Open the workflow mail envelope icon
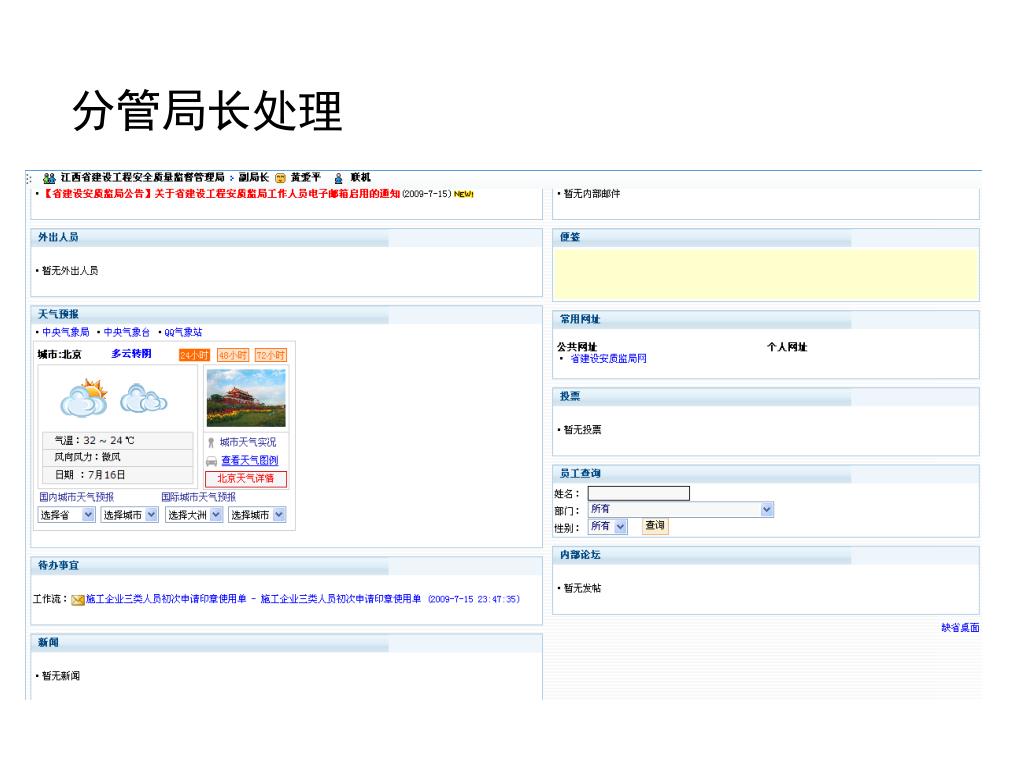Screen dimensions: 1024x768 [78, 600]
